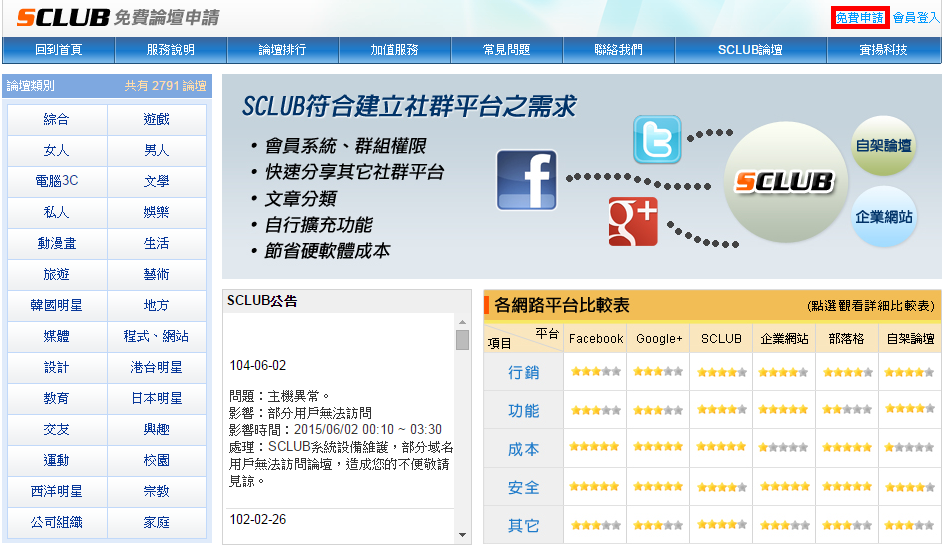
Task: Click the Facebook icon in banner
Action: pyautogui.click(x=526, y=180)
